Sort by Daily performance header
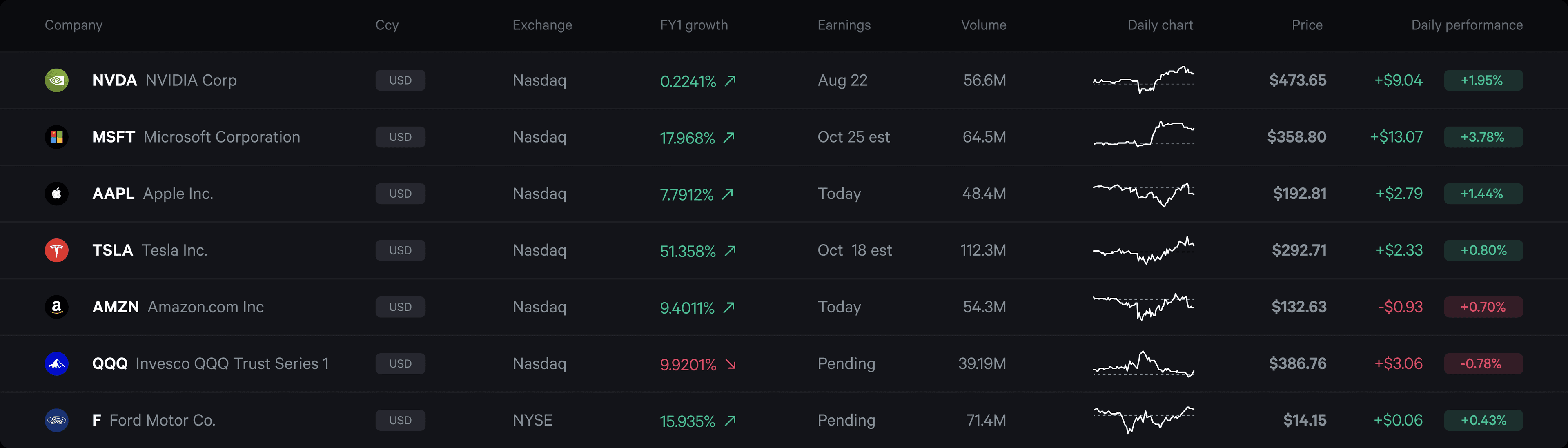The height and width of the screenshot is (448, 1568). coord(1466,25)
